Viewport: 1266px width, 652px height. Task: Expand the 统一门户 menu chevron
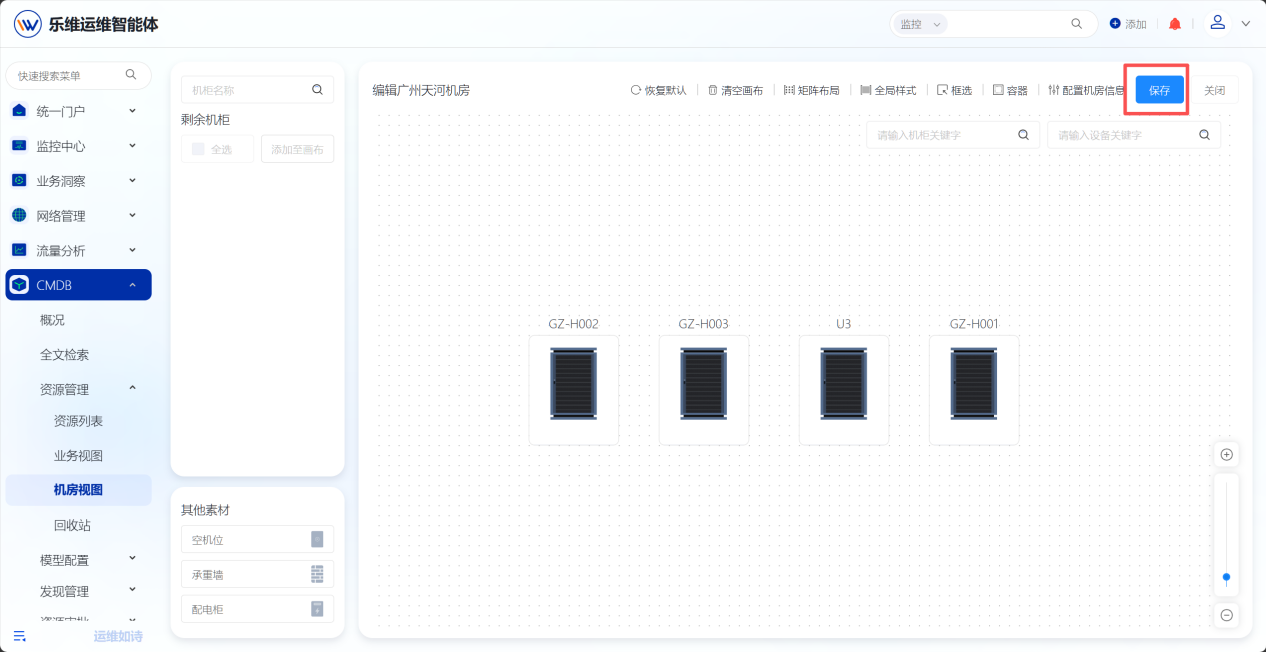click(x=133, y=110)
